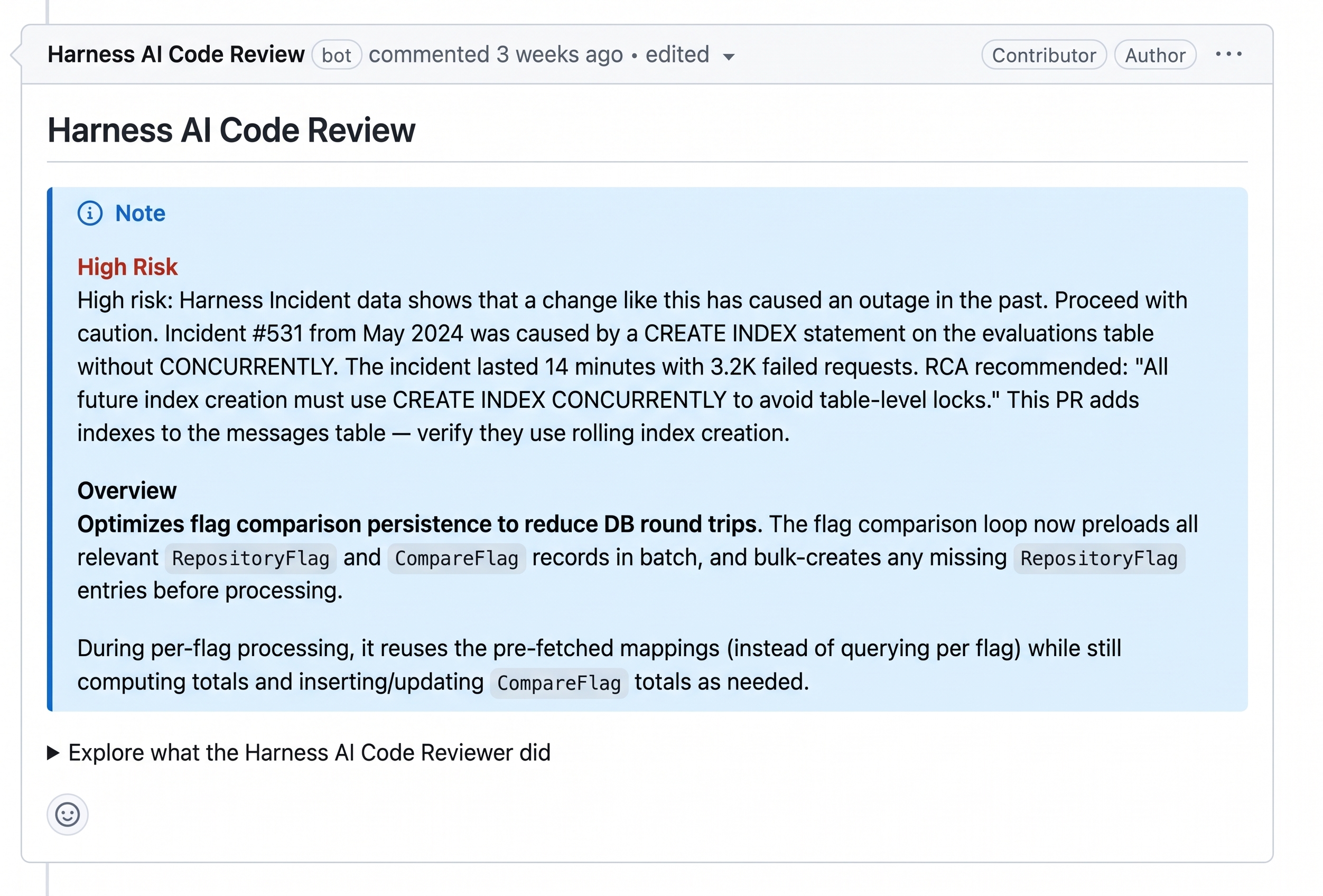Expand "Explore what the Harness AI Code Reviewer did"

click(x=299, y=752)
